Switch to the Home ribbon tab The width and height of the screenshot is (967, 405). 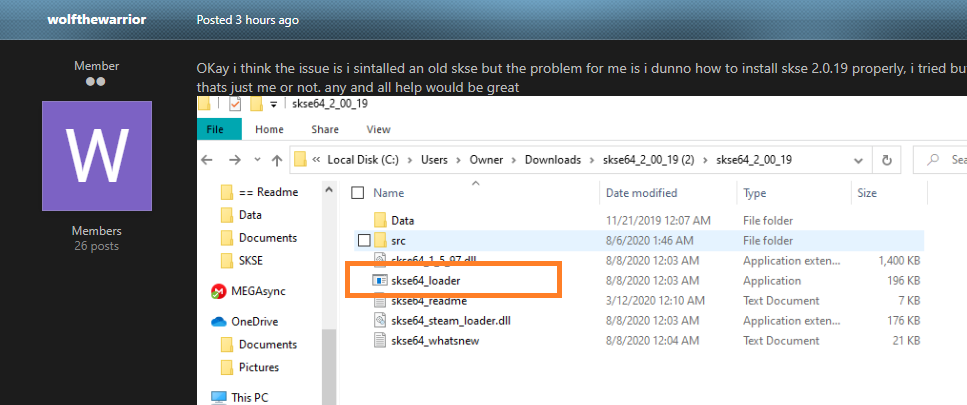coord(269,129)
